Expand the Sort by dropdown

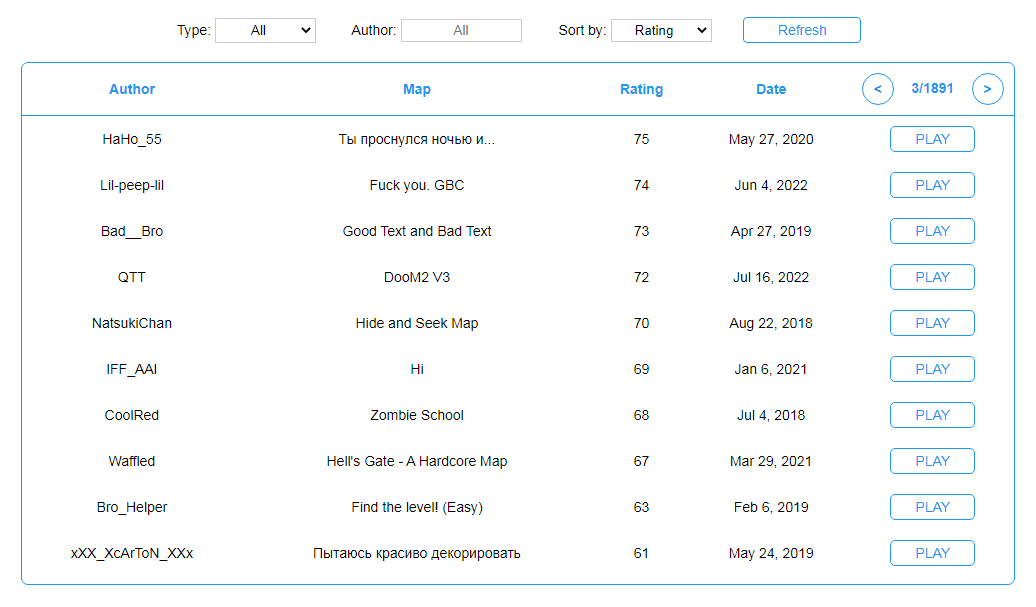click(x=660, y=31)
